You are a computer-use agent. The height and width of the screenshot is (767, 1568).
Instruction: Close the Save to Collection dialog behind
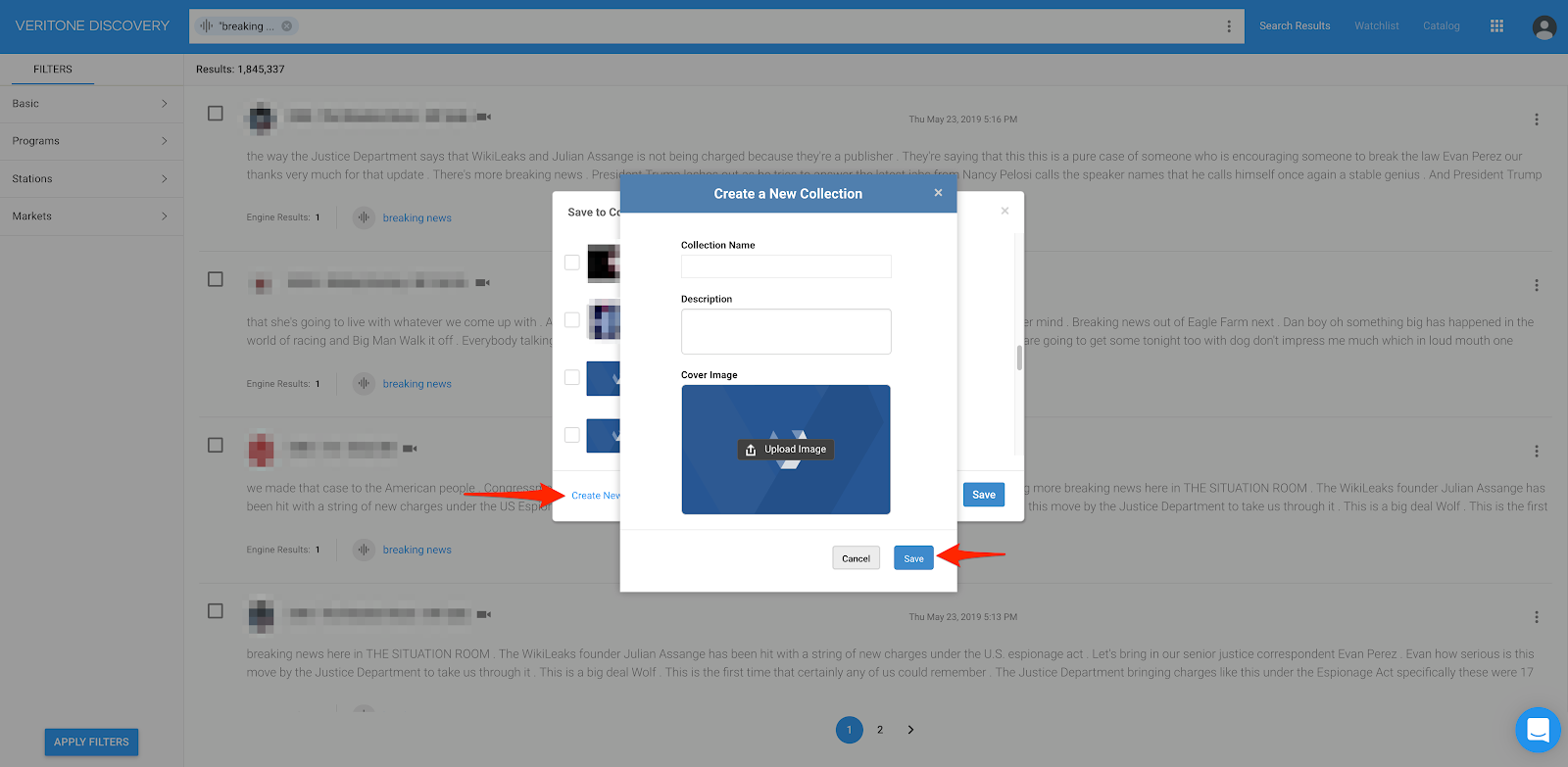coord(1004,211)
